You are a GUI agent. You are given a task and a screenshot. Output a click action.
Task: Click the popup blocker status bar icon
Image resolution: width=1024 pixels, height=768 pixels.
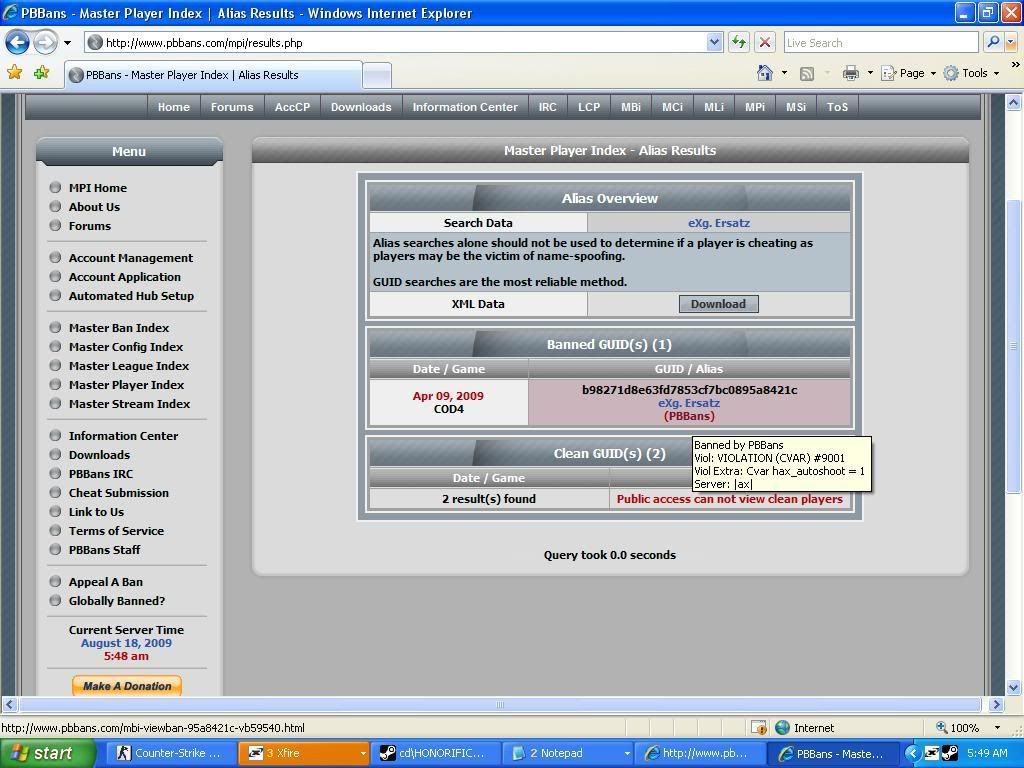click(x=758, y=728)
